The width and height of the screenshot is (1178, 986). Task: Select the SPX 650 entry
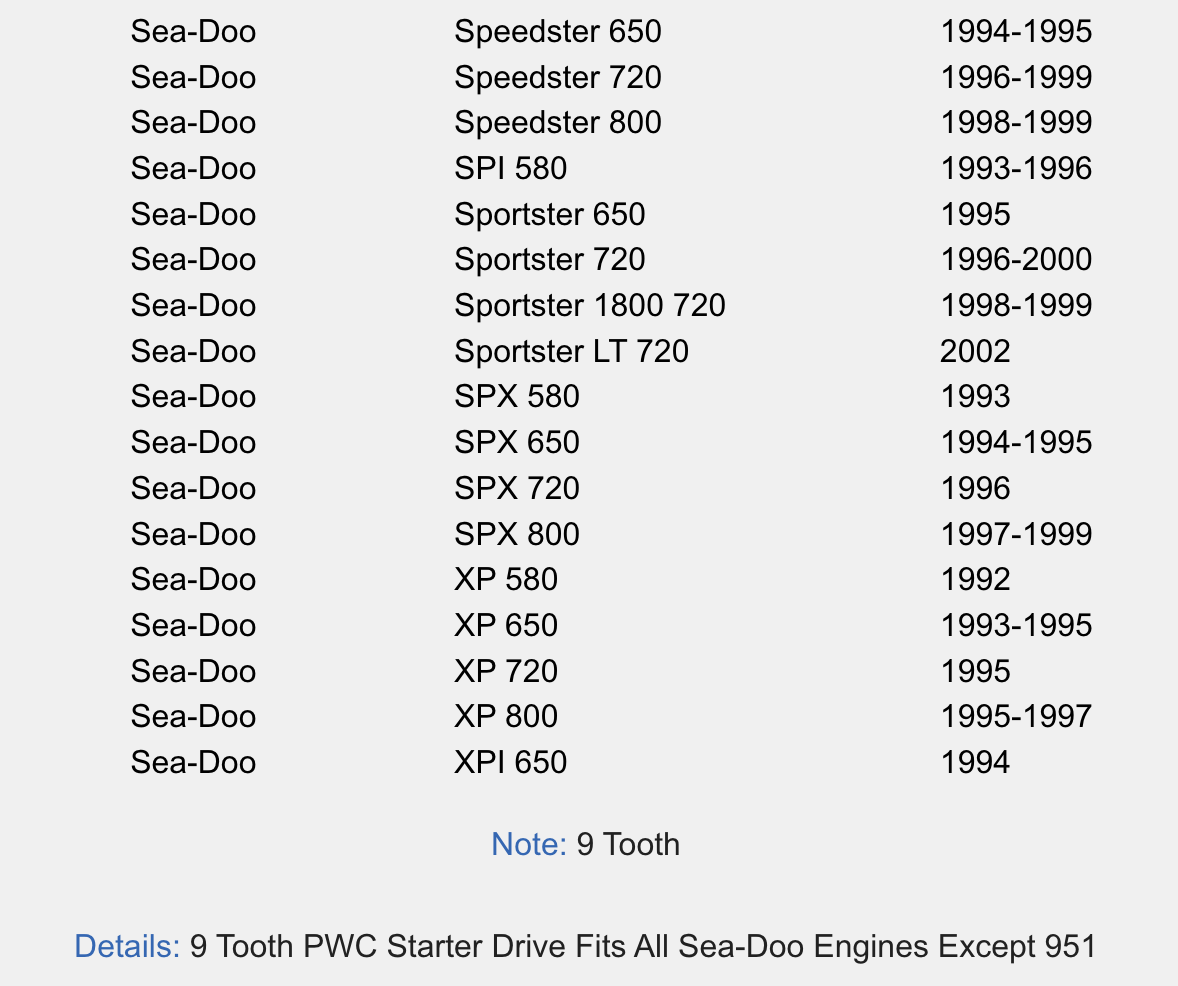pyautogui.click(x=517, y=442)
